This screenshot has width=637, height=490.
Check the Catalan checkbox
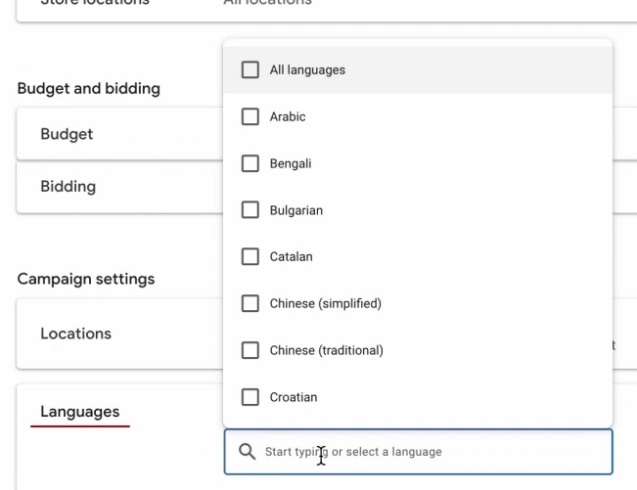tap(250, 257)
